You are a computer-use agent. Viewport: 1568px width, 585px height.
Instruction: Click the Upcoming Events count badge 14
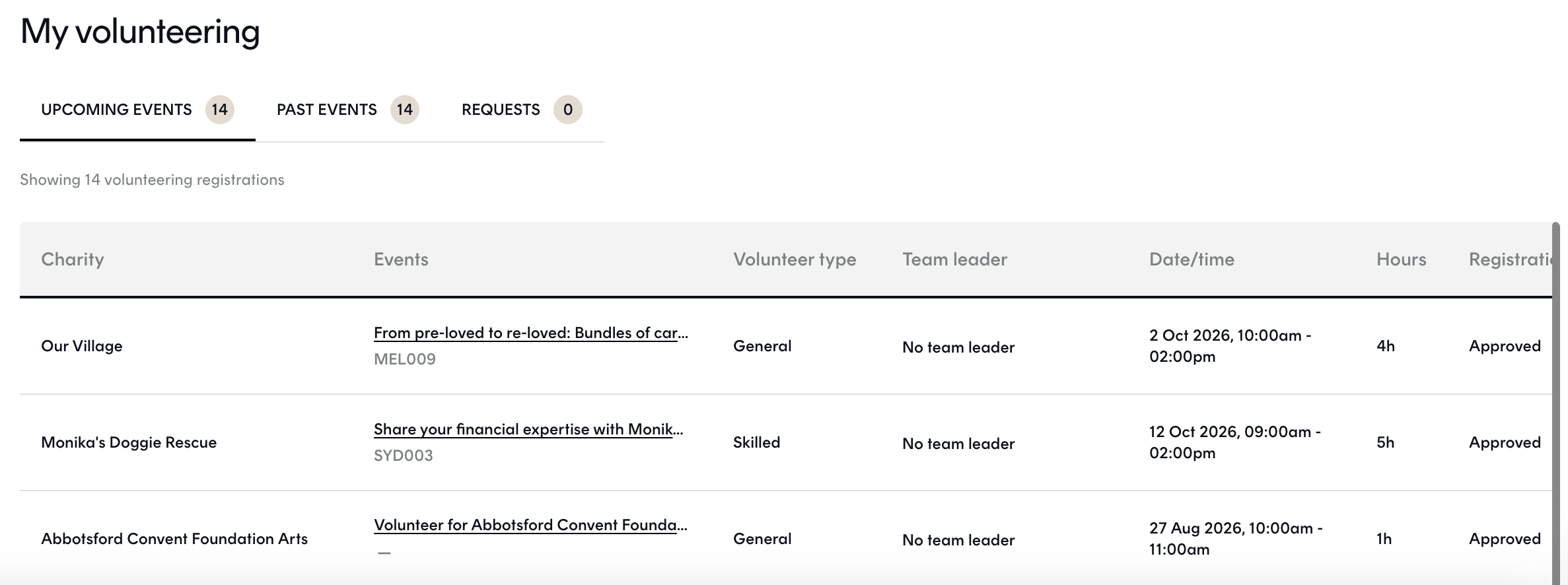220,110
